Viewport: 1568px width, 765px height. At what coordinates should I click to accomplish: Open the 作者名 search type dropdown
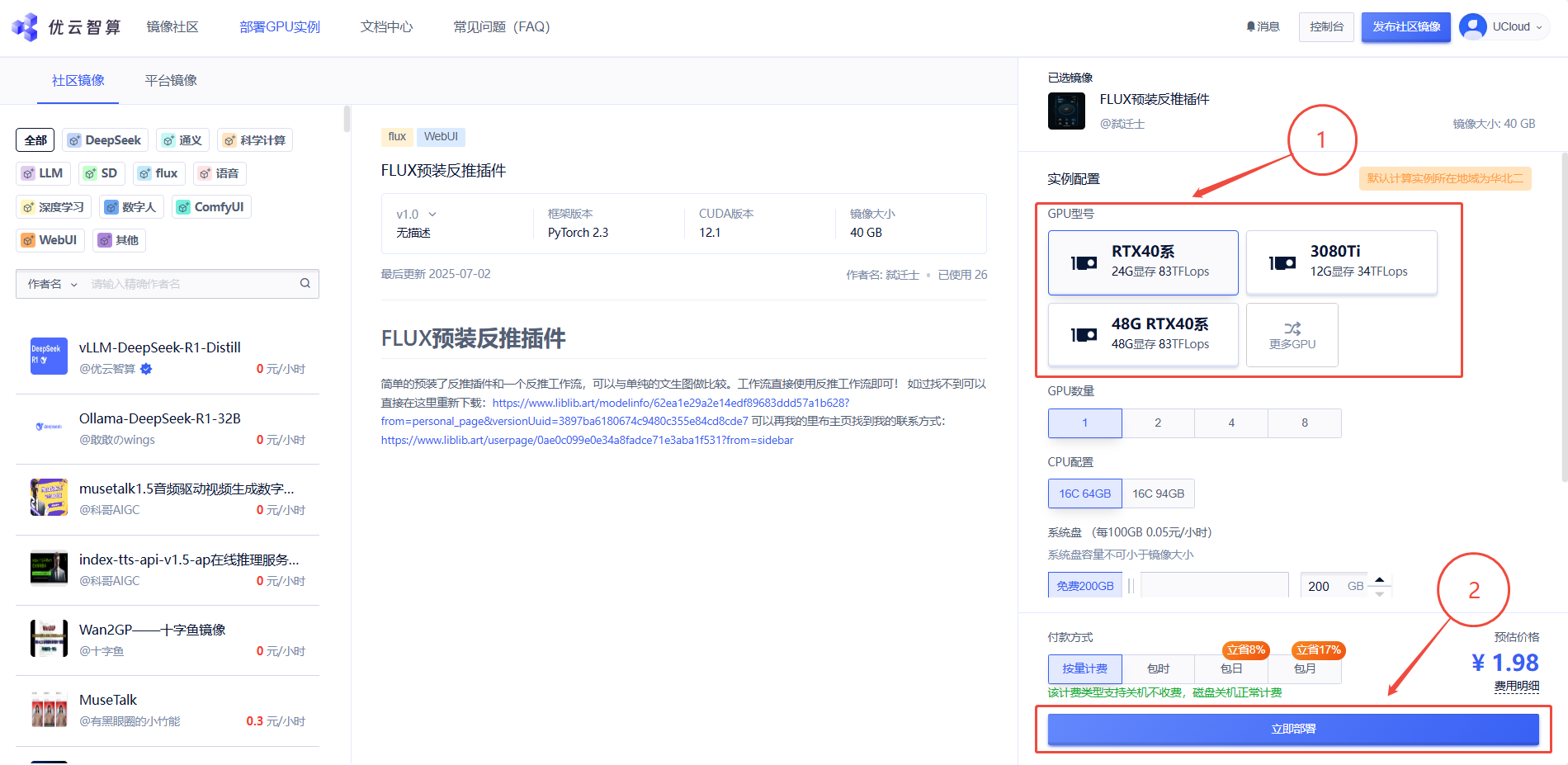pyautogui.click(x=52, y=284)
